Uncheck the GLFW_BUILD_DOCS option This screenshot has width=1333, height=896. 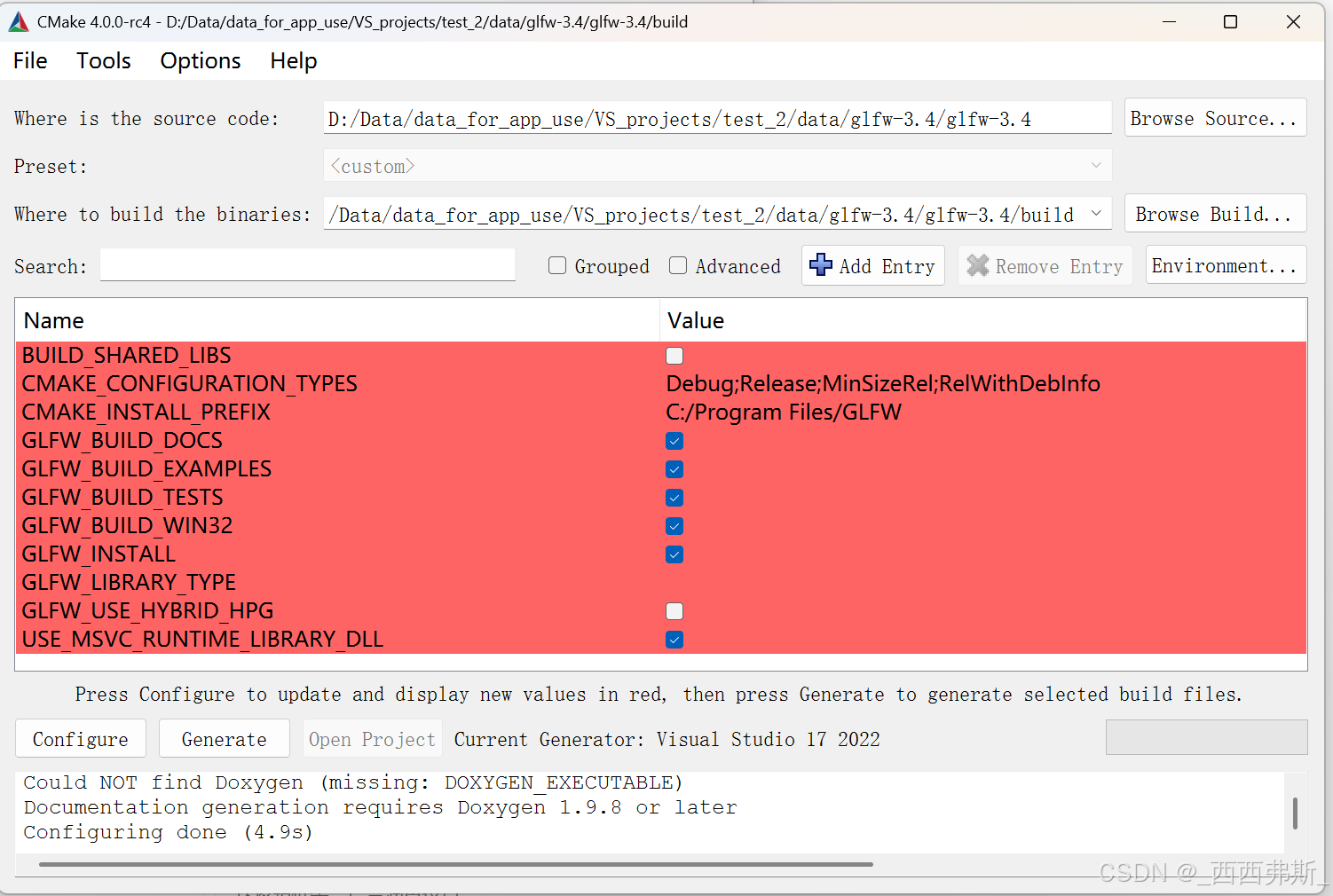tap(674, 441)
